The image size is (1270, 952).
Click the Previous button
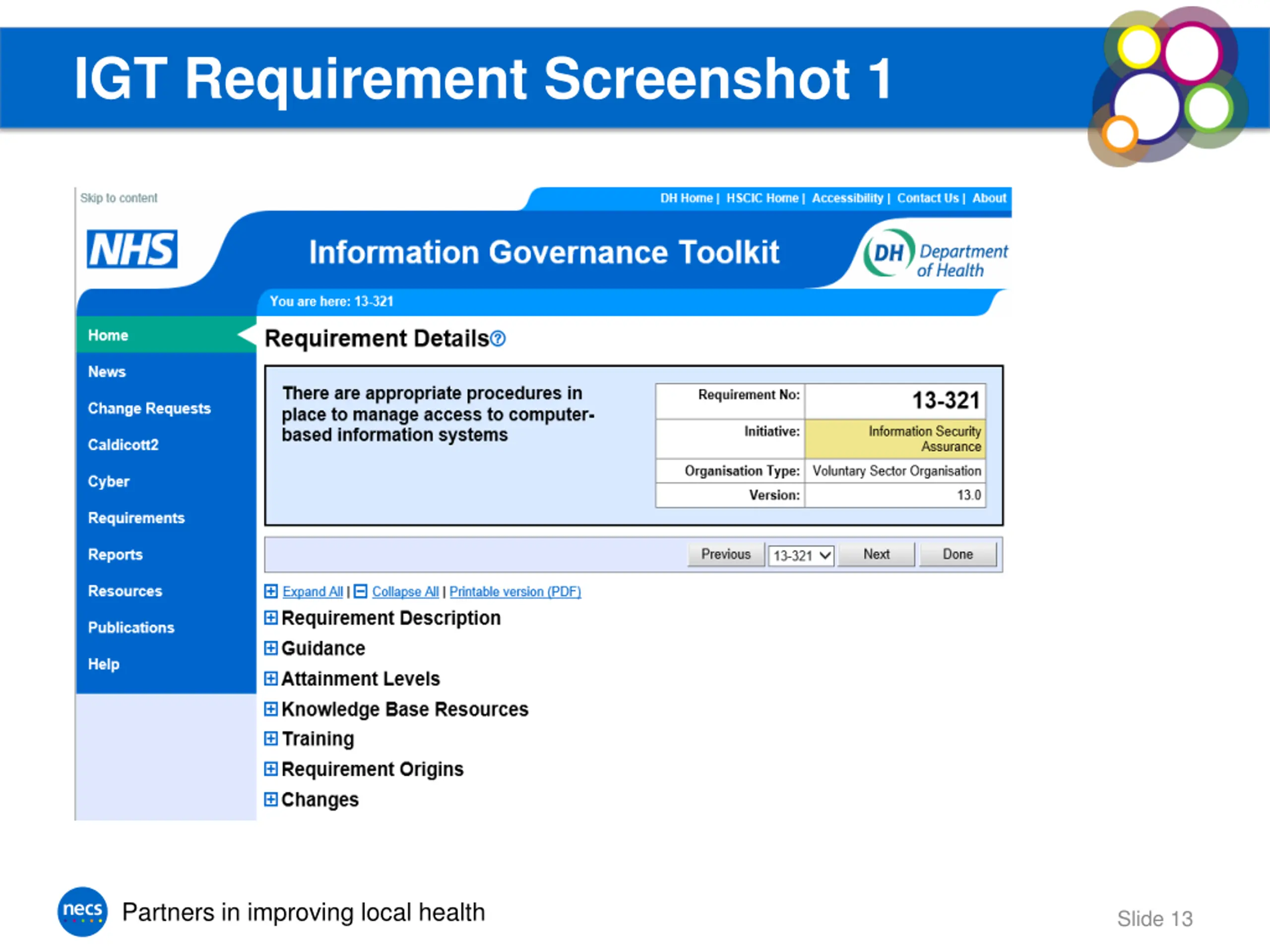point(726,554)
